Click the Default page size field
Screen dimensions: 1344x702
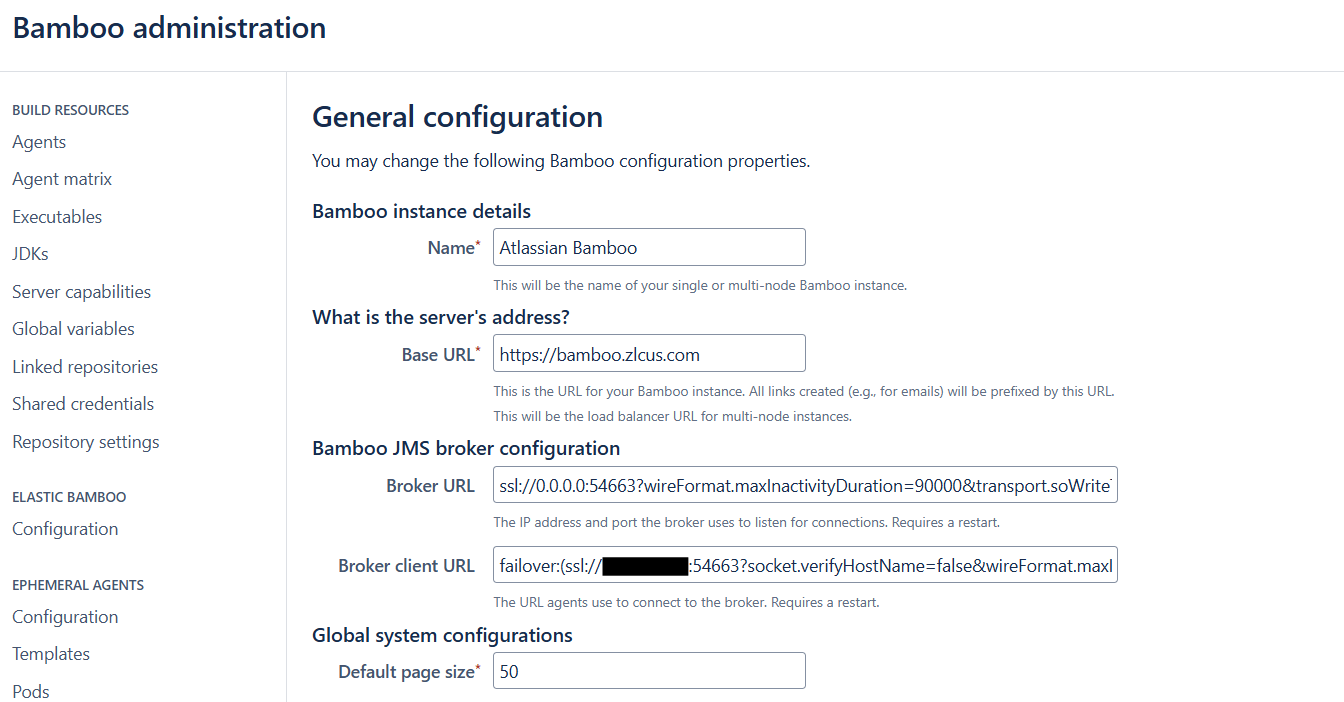tap(649, 671)
